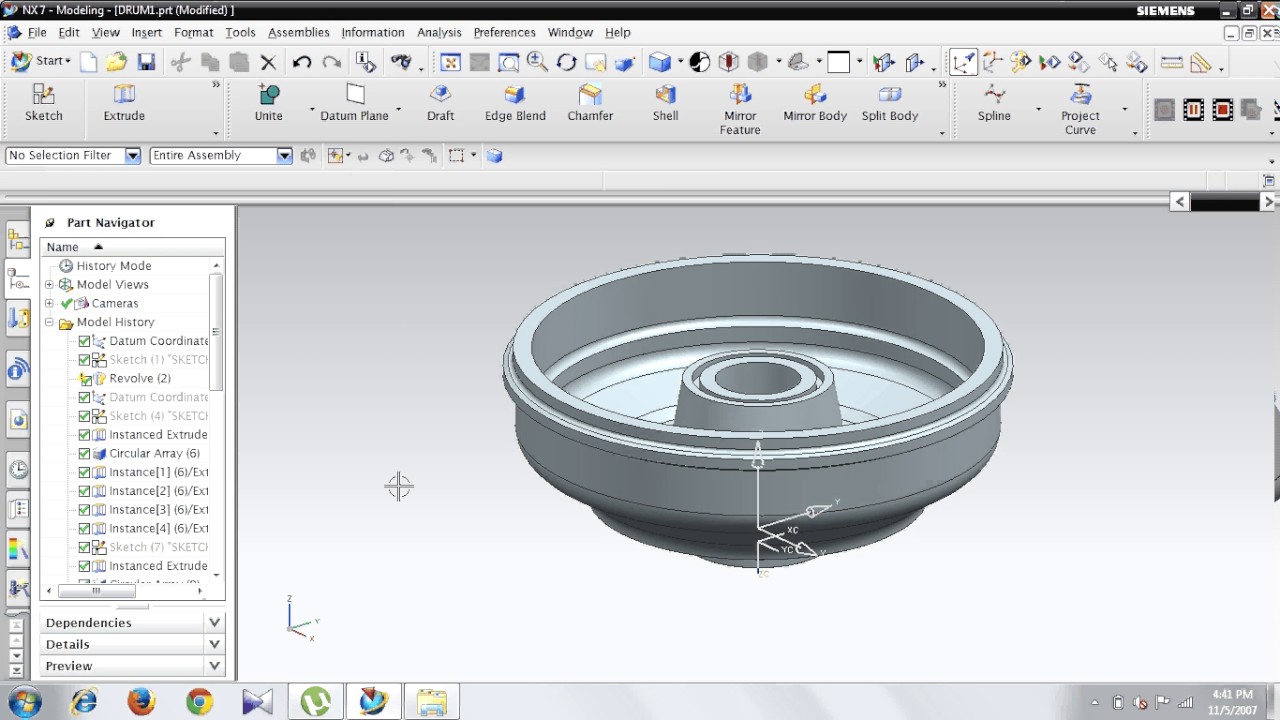This screenshot has height=720, width=1280.
Task: Toggle the Circular Array (6) checkbox
Action: (x=85, y=454)
